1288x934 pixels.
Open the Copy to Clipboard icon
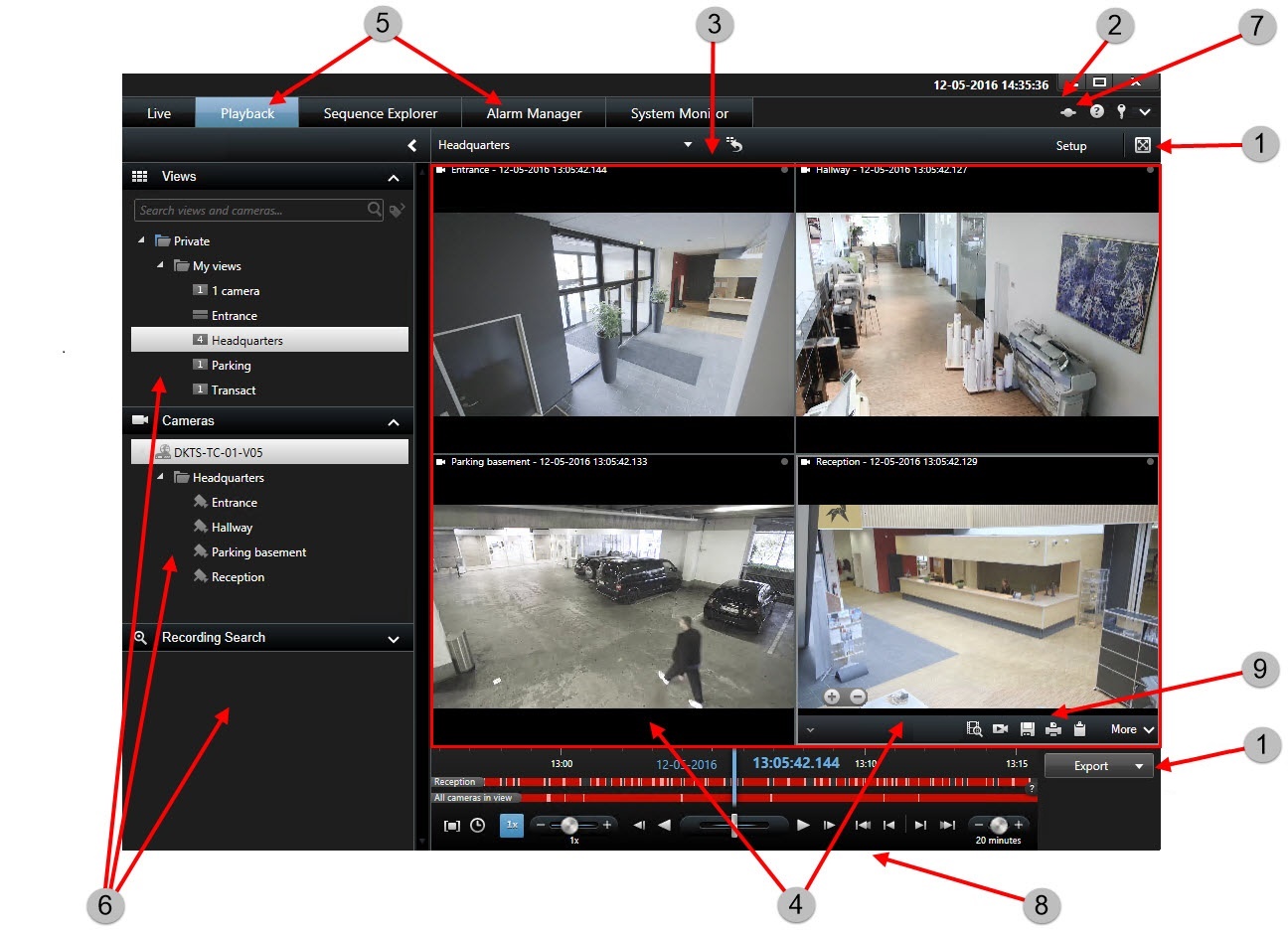tap(1079, 728)
